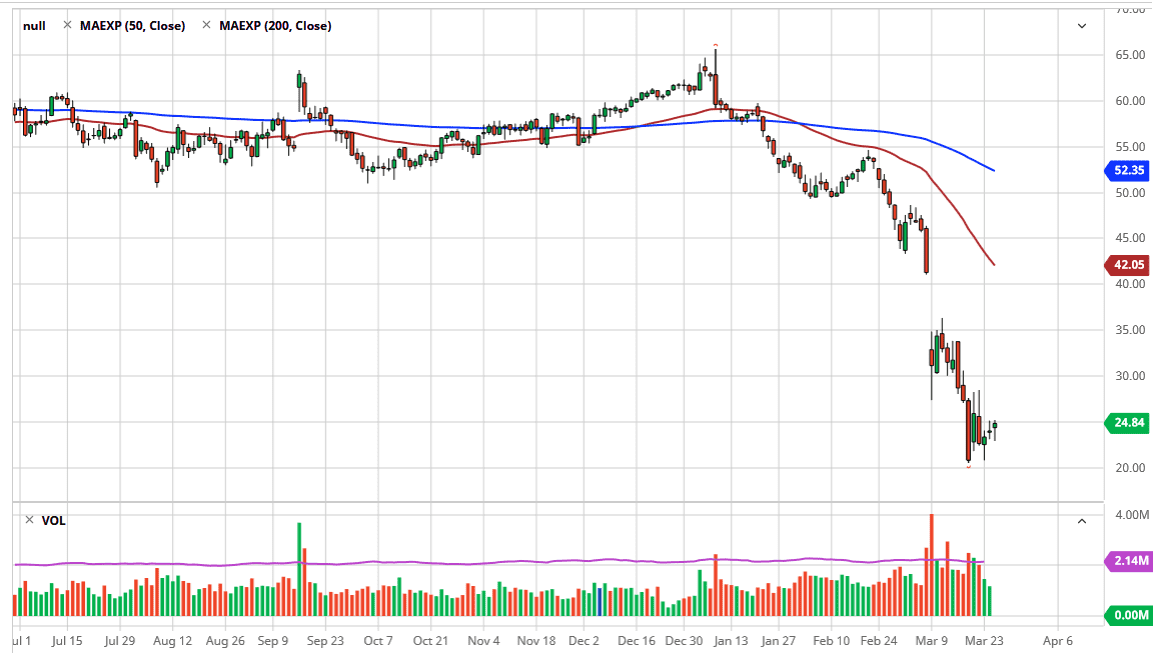Click the tallest red volume bar

[x=931, y=565]
